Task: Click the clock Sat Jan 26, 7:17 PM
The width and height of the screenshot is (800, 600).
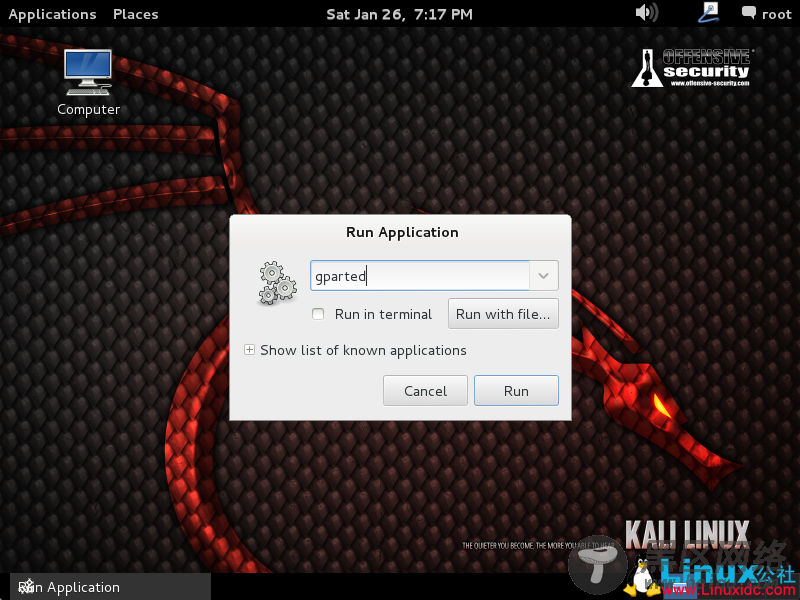Action: 399,14
